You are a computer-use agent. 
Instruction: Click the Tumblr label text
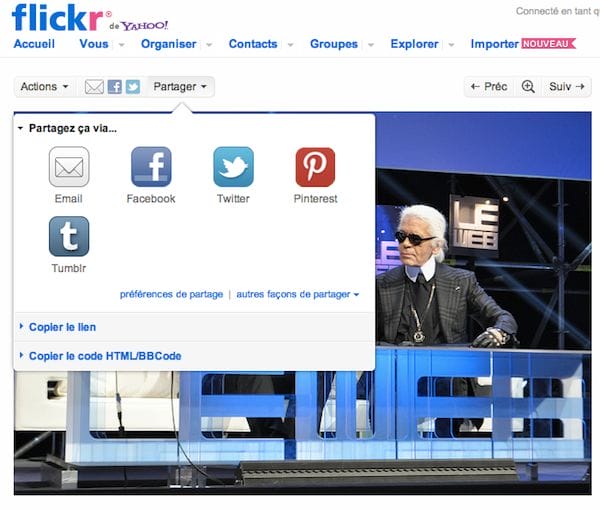(x=69, y=268)
